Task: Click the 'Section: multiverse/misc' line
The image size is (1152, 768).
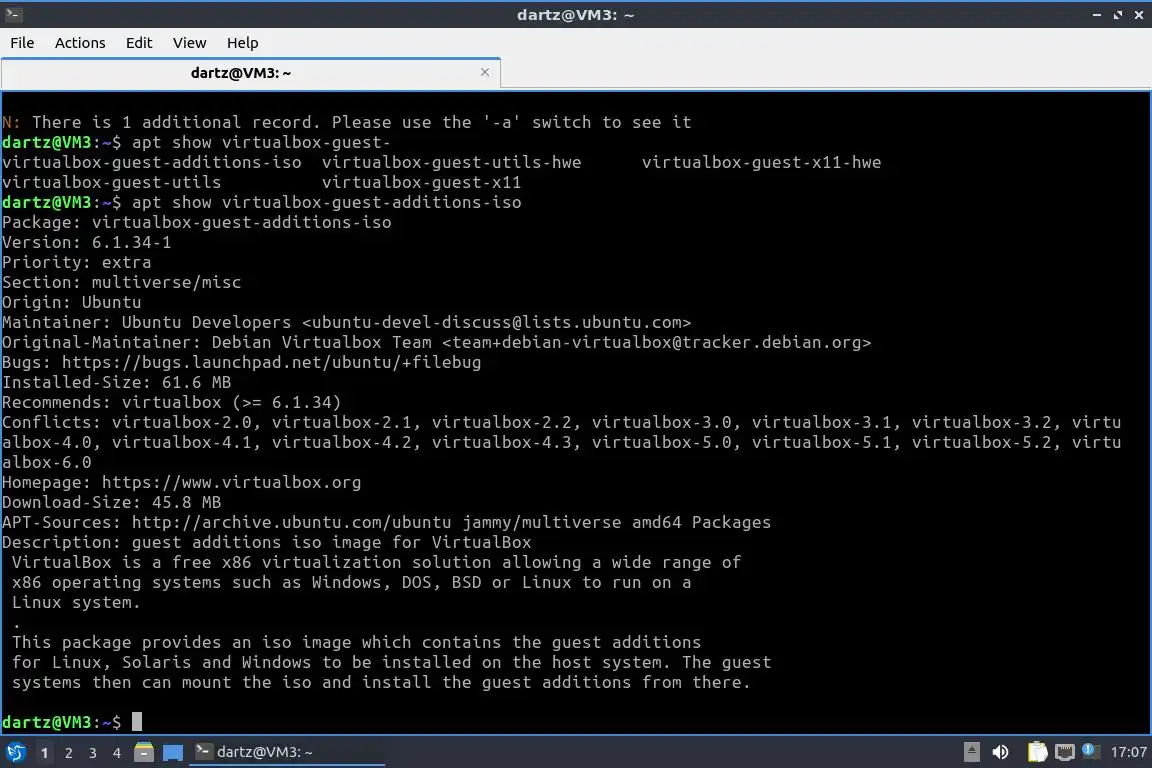Action: pyautogui.click(x=121, y=282)
